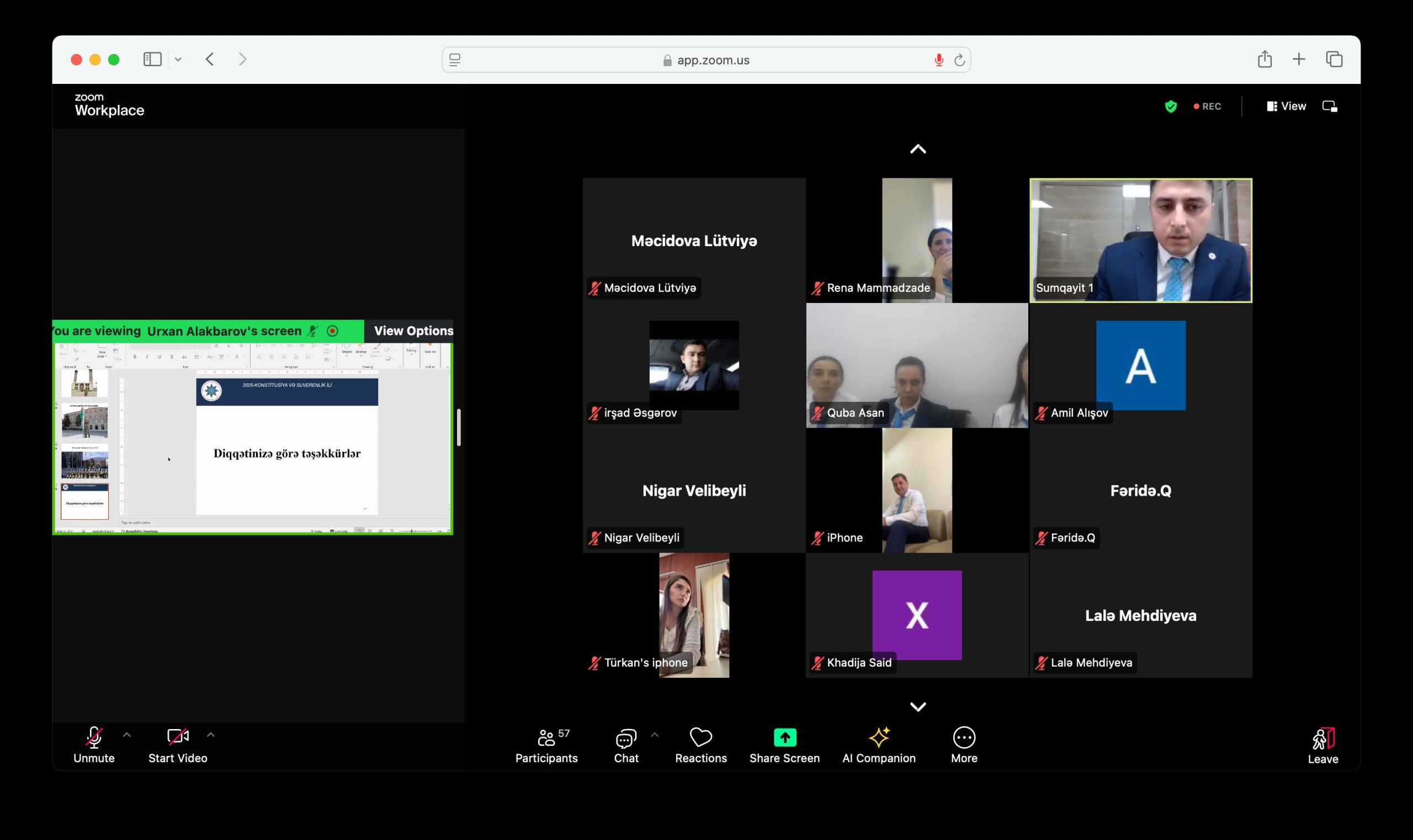The height and width of the screenshot is (840, 1413).
Task: Click the green Share Screen icon
Action: click(x=784, y=737)
